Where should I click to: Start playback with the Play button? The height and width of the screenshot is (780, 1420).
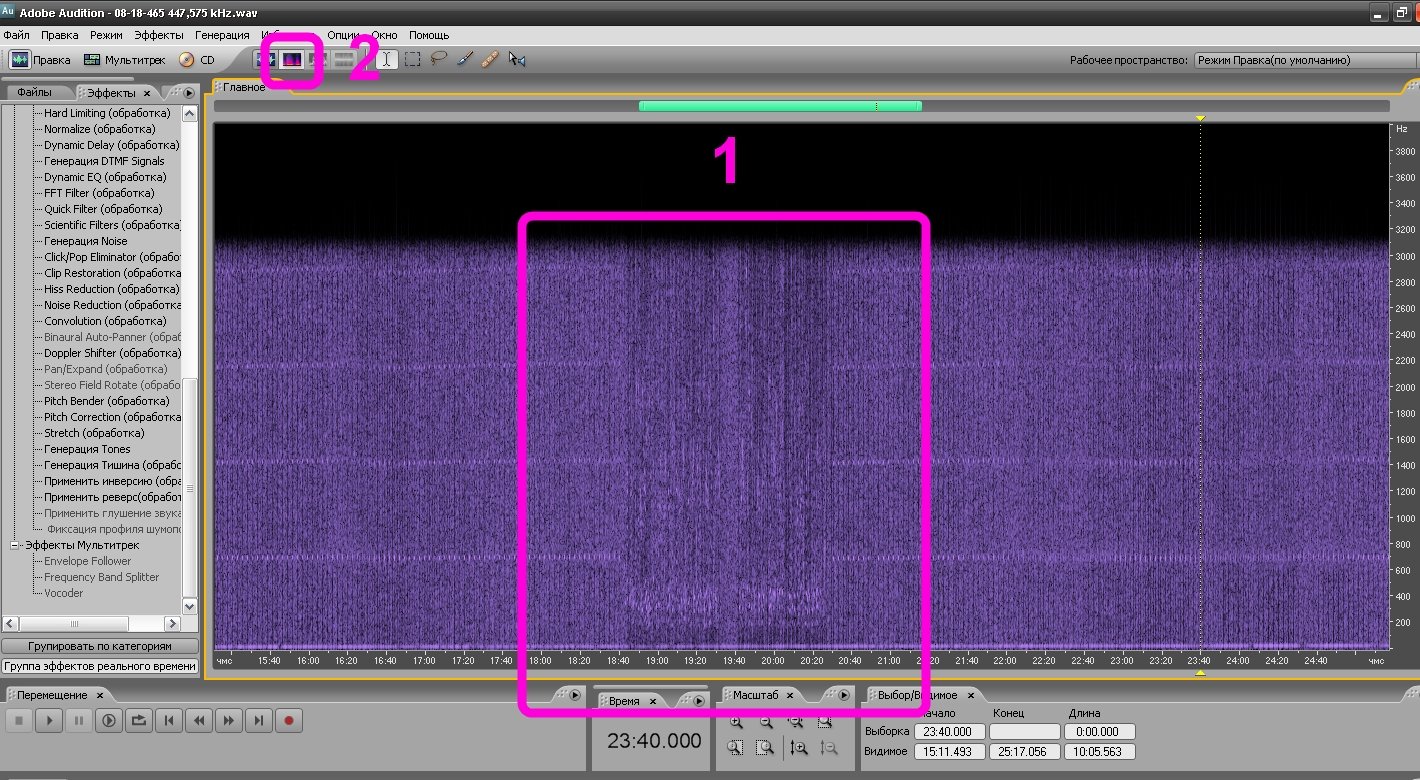coord(49,720)
